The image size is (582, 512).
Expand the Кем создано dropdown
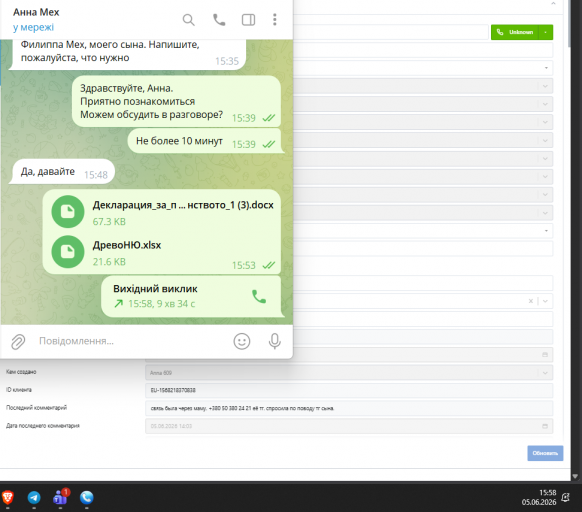[545, 373]
